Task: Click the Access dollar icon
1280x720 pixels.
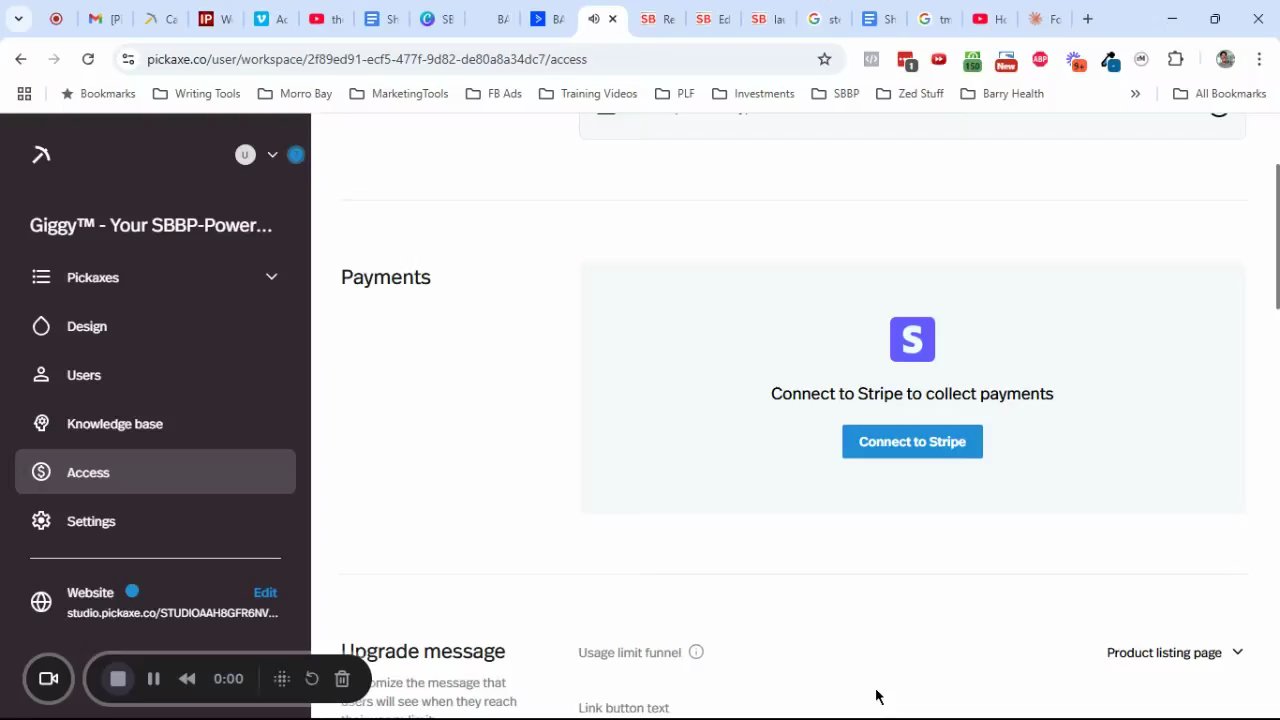Action: [41, 472]
